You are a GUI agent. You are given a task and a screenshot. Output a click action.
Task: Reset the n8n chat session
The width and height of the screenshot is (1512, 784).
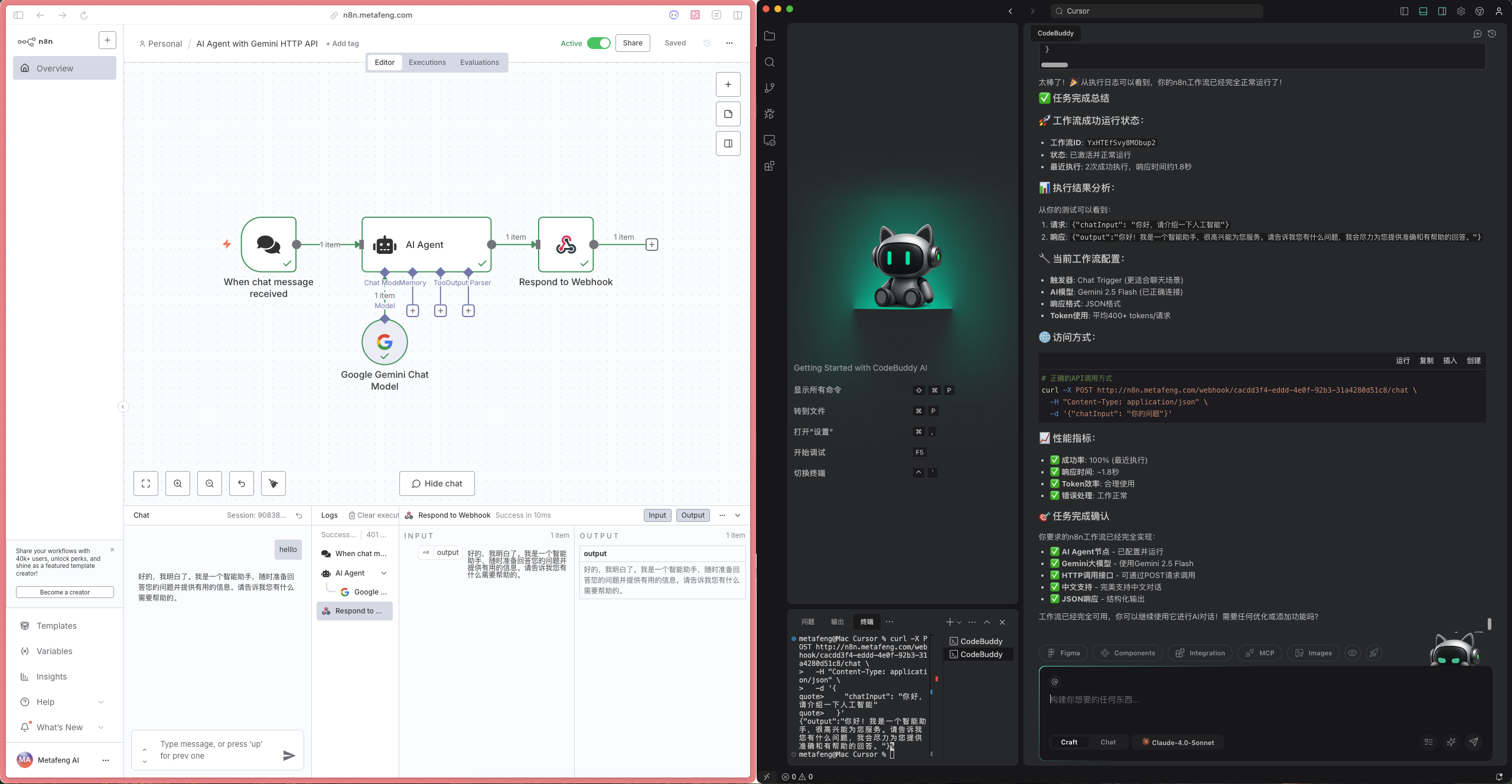[x=299, y=515]
